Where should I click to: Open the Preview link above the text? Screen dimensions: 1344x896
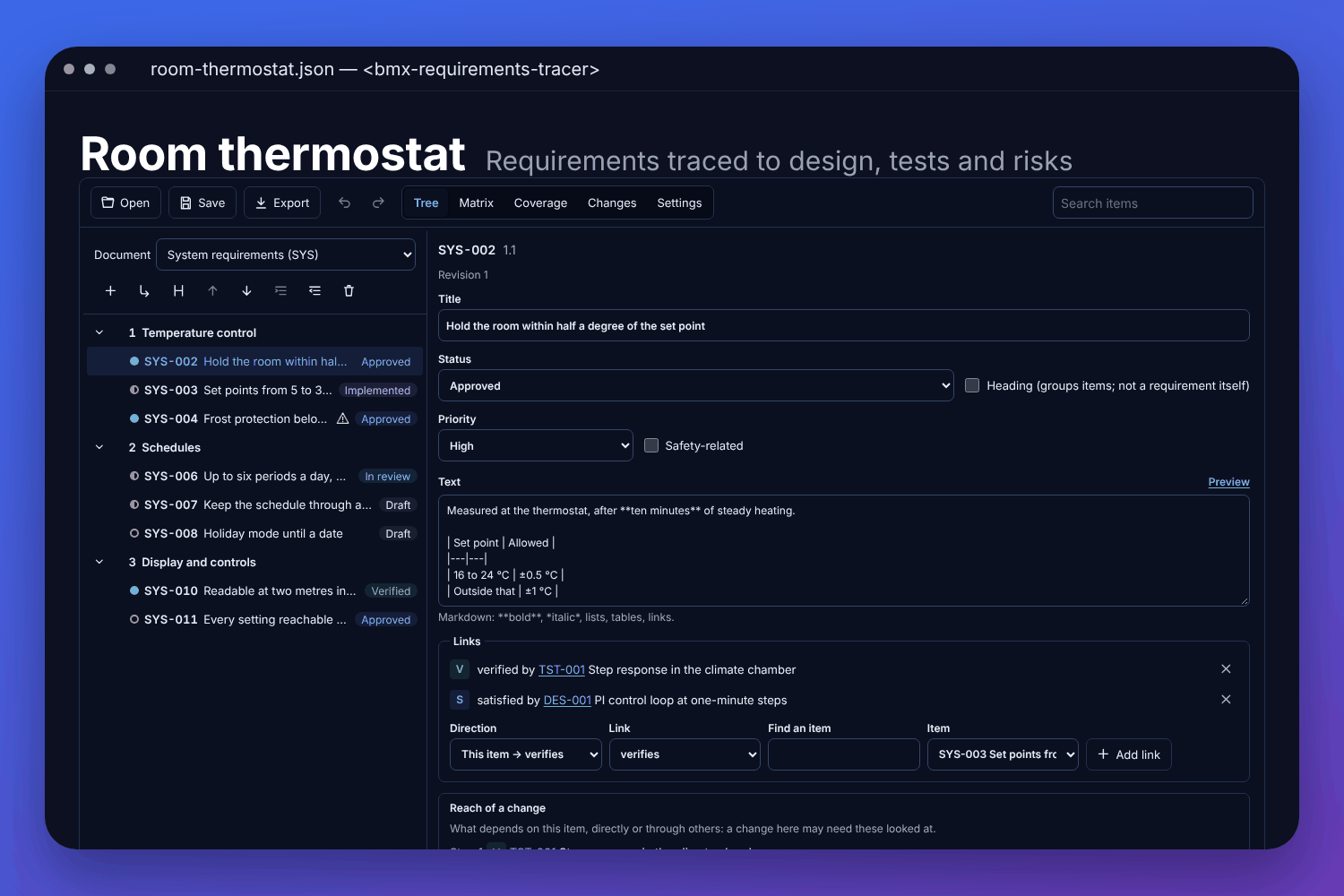tap(1228, 482)
